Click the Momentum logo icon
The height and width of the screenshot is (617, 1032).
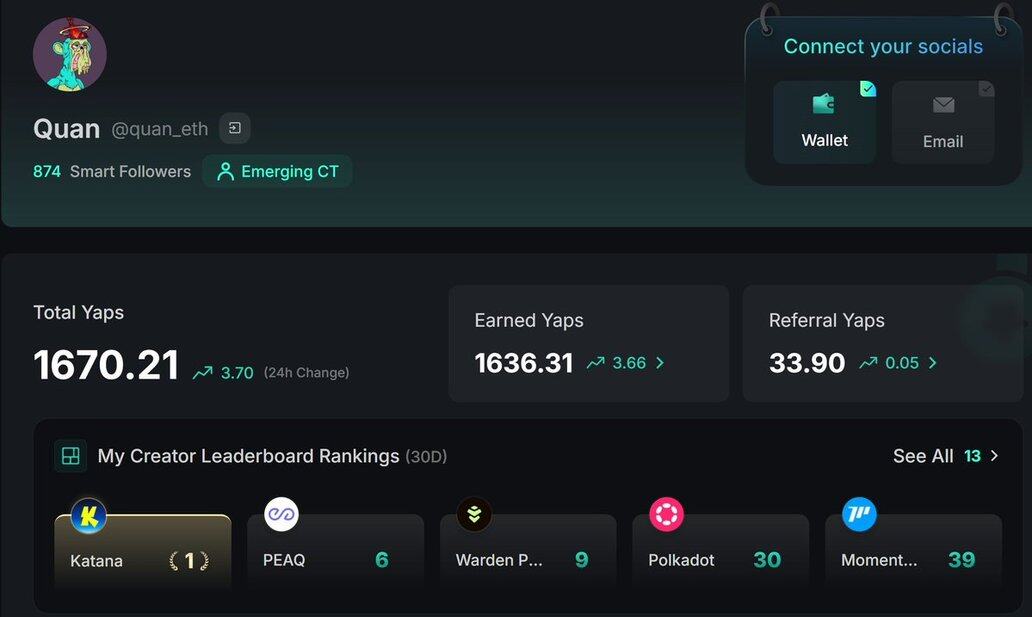click(859, 515)
